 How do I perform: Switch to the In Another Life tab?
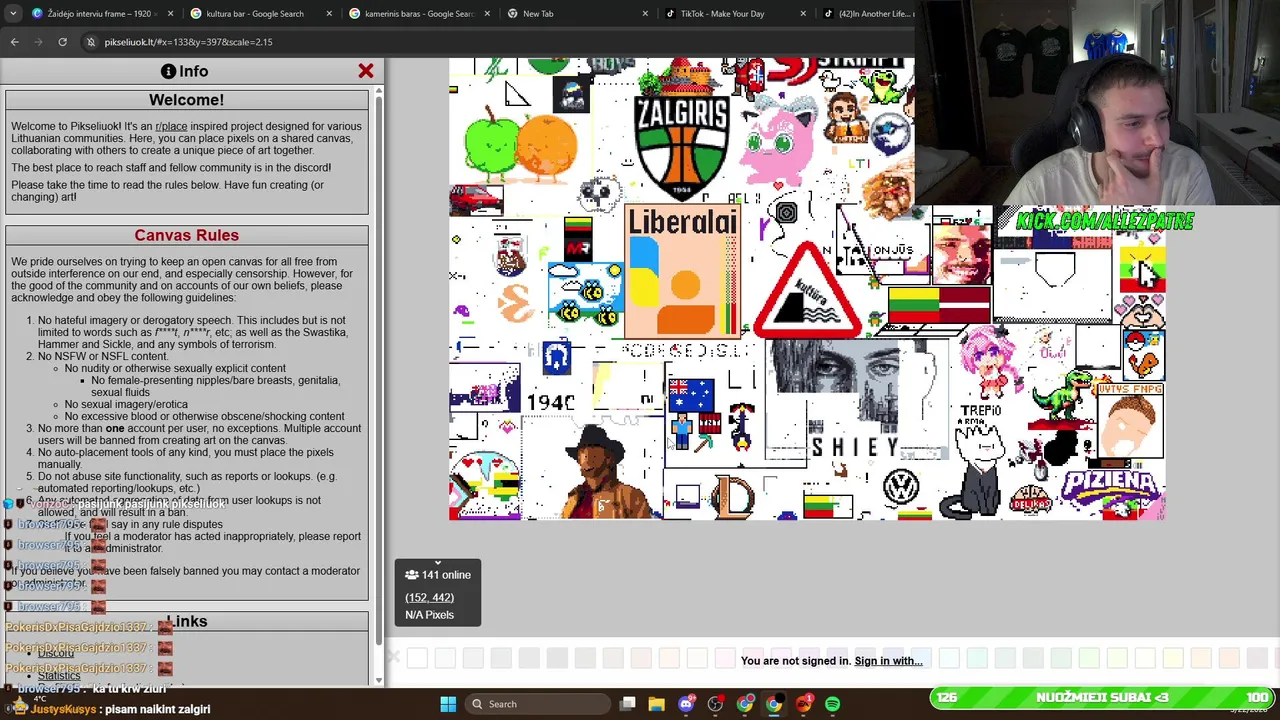point(868,14)
